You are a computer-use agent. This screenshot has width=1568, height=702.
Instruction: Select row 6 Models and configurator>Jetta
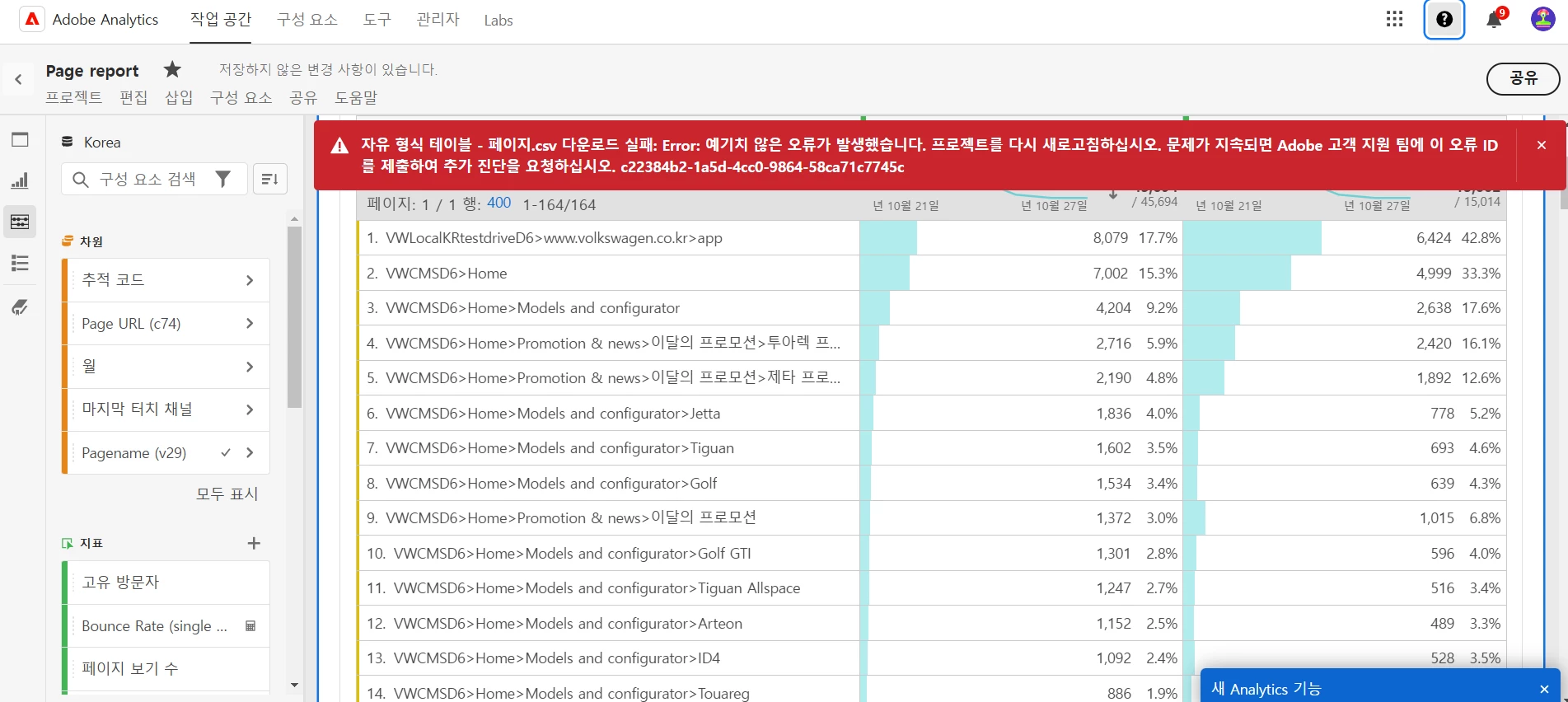(x=608, y=414)
